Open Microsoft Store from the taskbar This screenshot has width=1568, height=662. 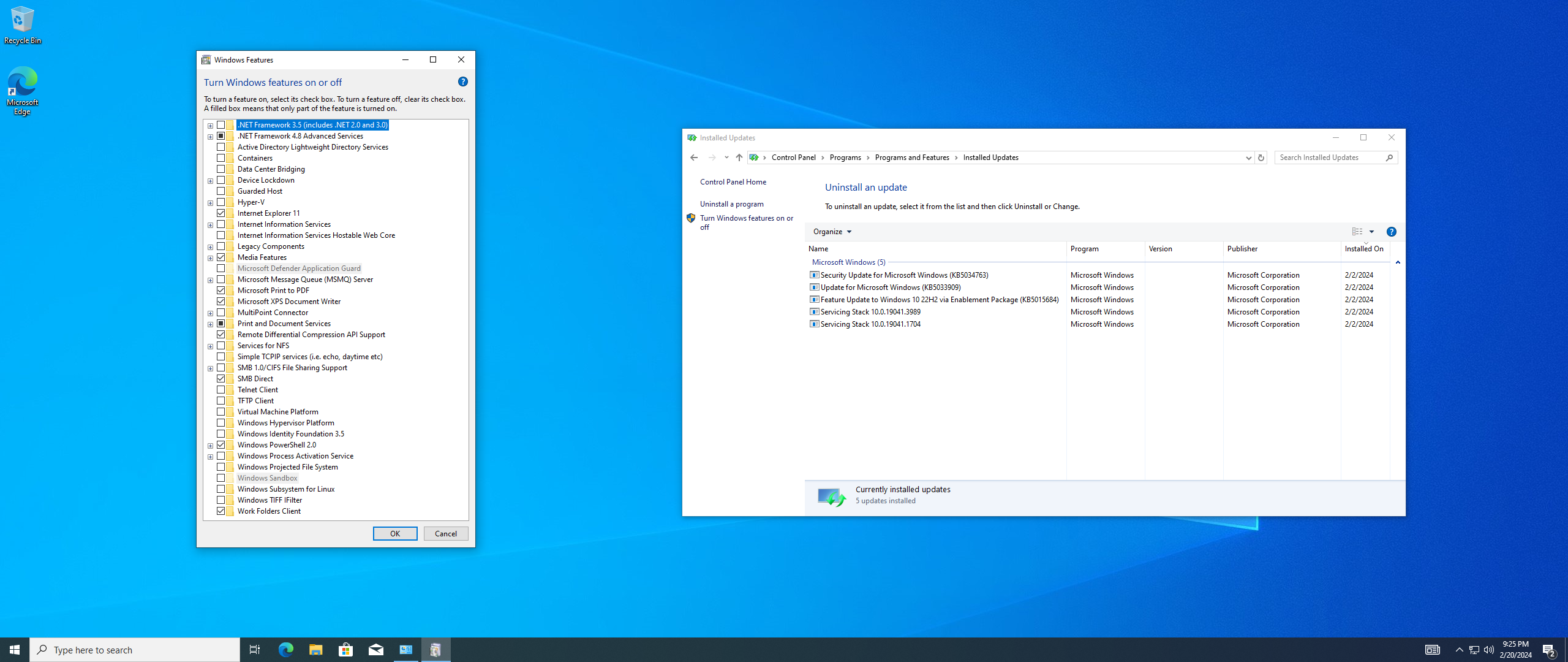[x=345, y=650]
